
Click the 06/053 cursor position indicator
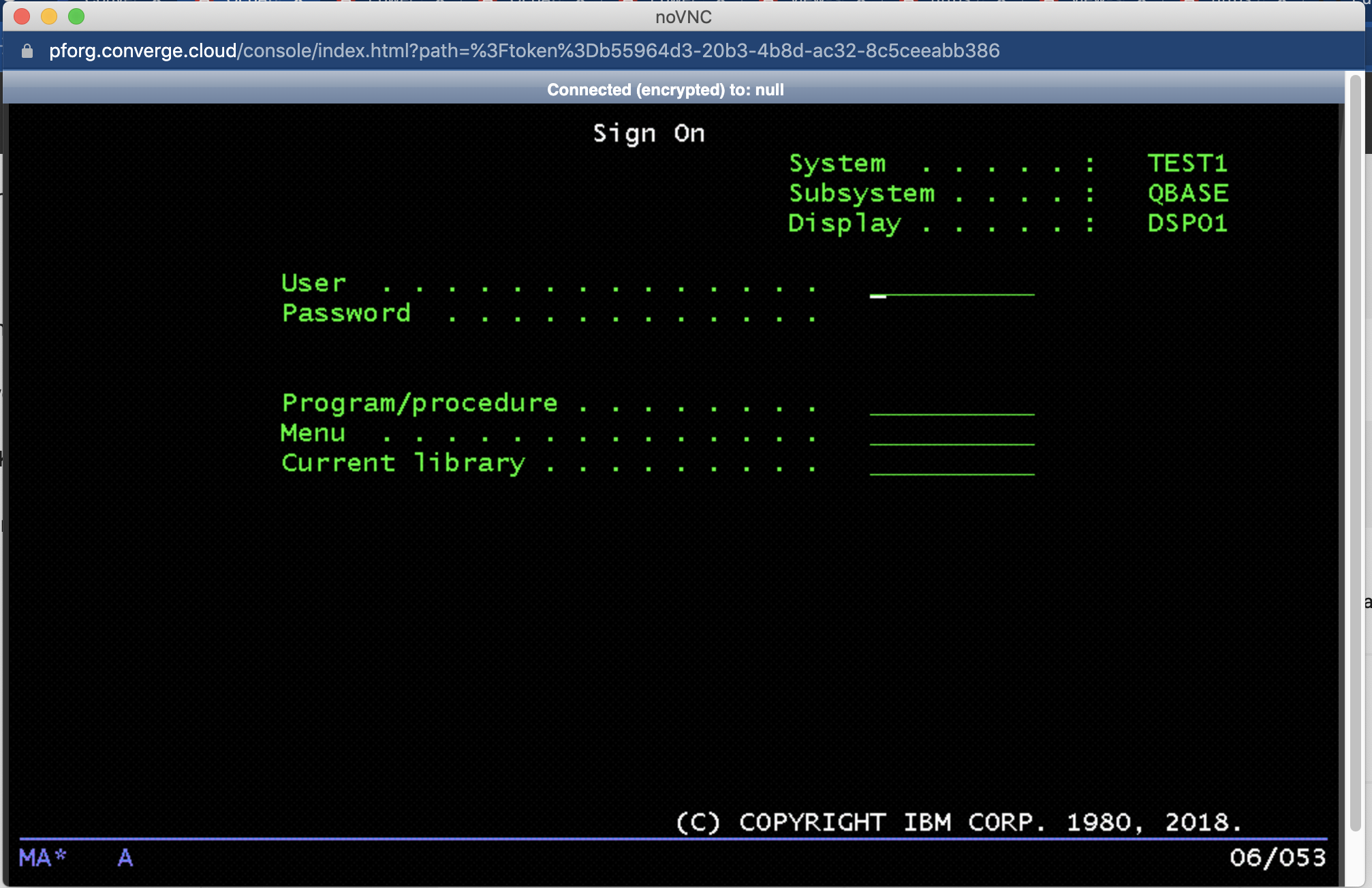(1277, 857)
